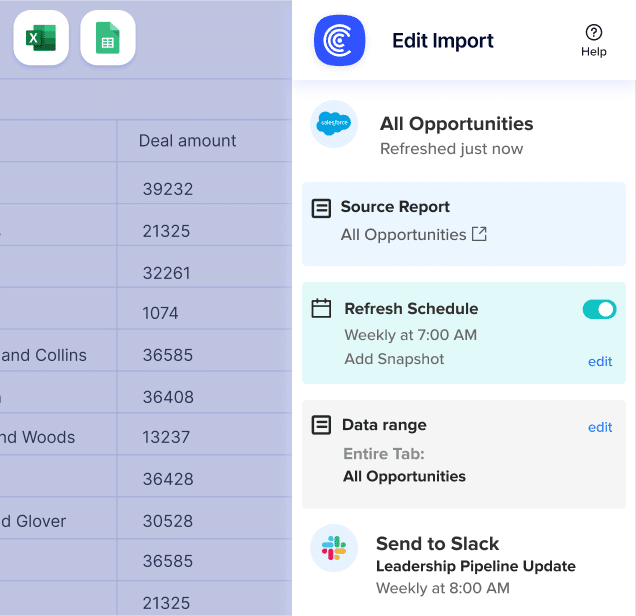This screenshot has width=636, height=616.
Task: Open Send to Slack settings
Action: 437,543
